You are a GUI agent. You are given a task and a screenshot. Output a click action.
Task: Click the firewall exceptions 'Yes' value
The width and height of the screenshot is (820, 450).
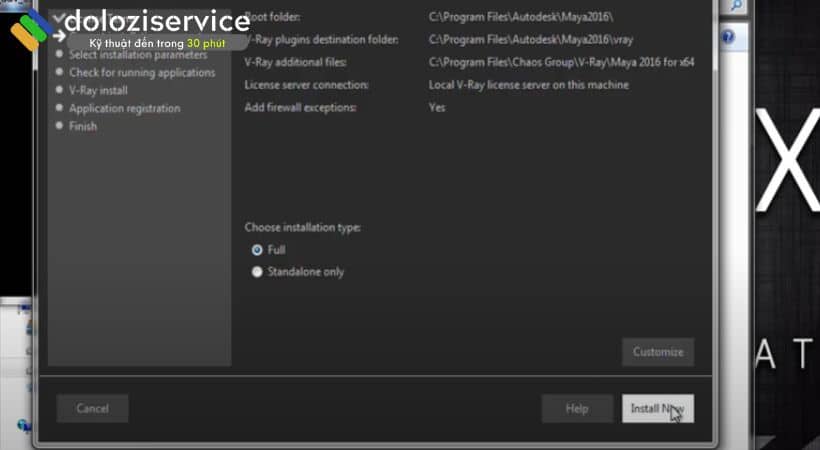[x=437, y=107]
